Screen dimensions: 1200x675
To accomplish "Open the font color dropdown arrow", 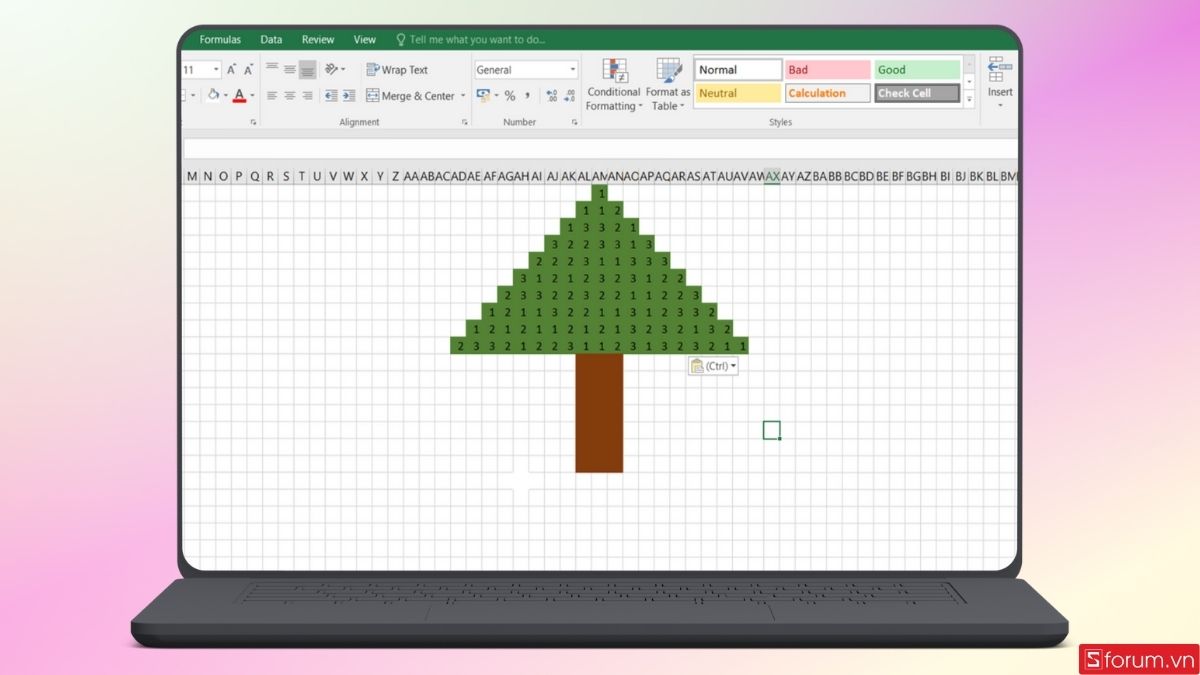I will coord(252,96).
